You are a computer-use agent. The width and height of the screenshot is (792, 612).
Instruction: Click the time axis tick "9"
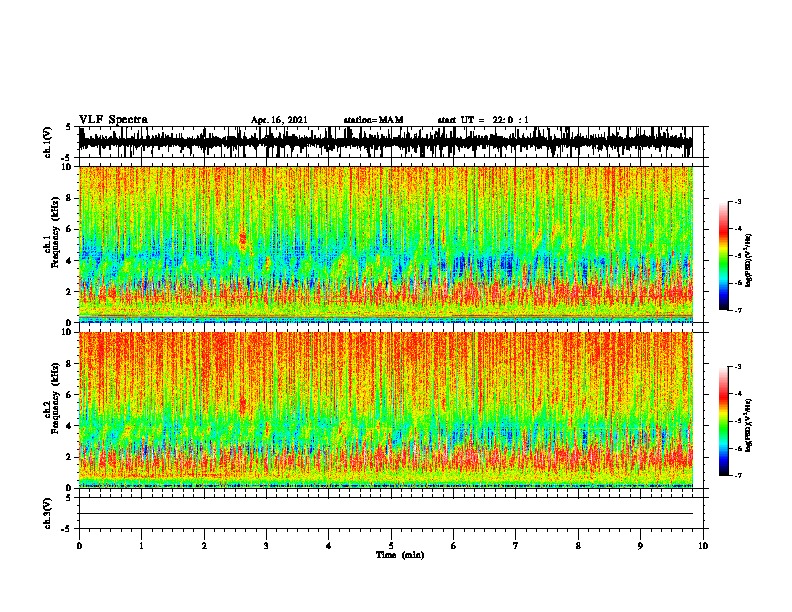point(640,546)
